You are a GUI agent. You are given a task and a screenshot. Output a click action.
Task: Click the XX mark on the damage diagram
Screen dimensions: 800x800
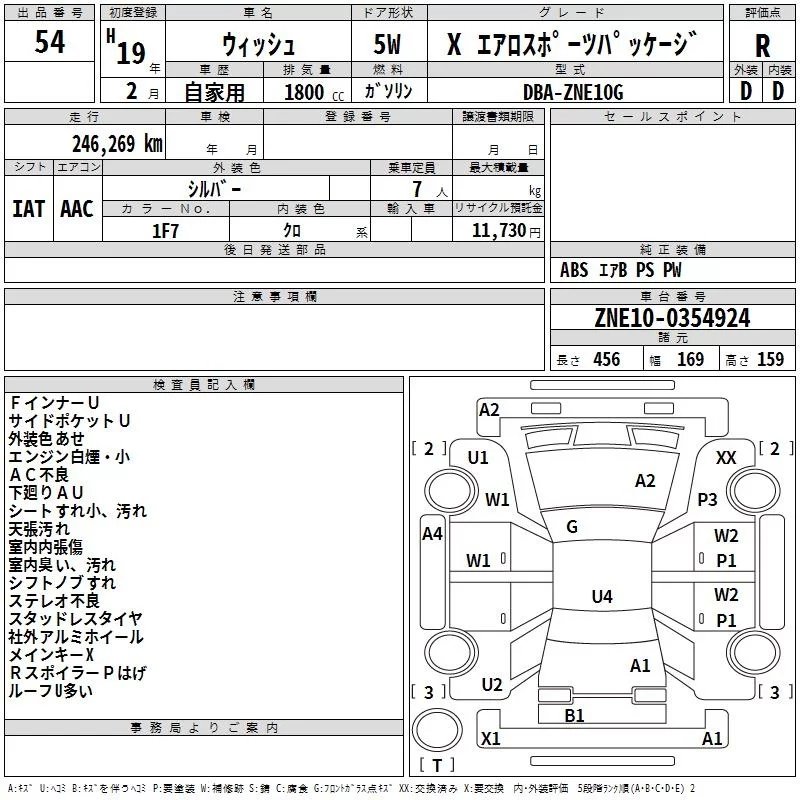click(726, 458)
